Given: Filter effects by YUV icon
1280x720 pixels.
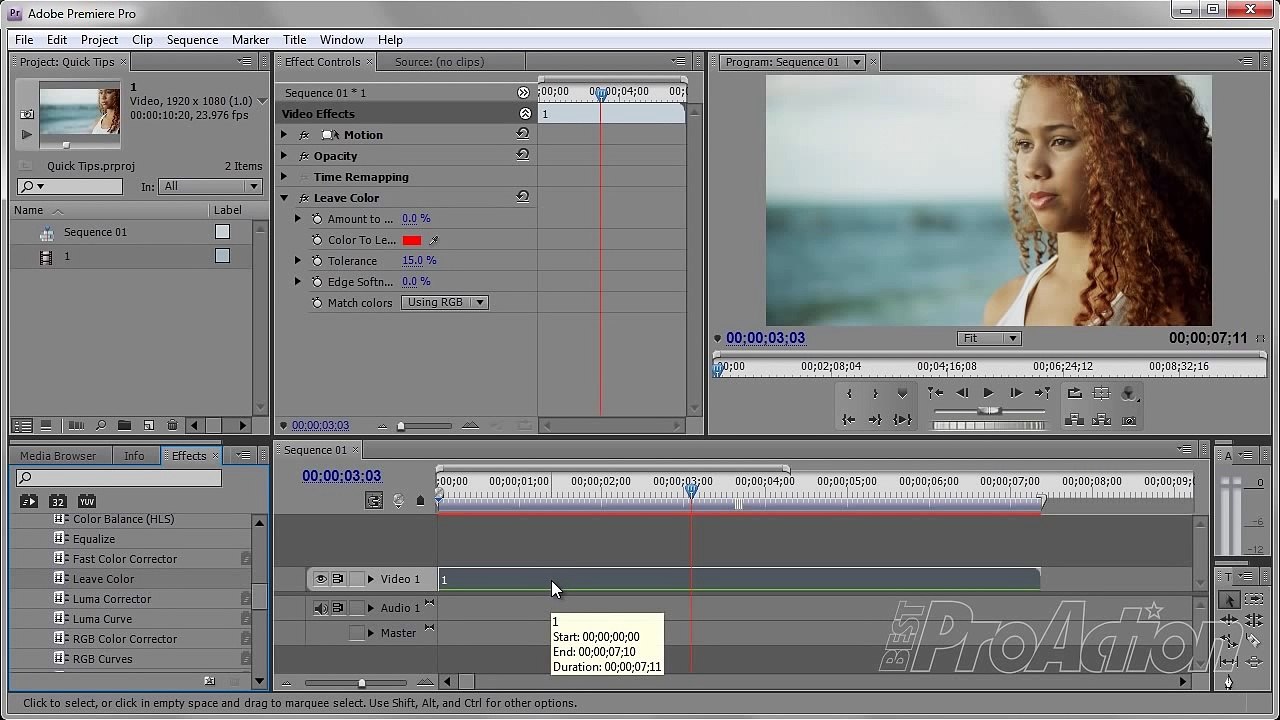Looking at the screenshot, I should tap(87, 501).
